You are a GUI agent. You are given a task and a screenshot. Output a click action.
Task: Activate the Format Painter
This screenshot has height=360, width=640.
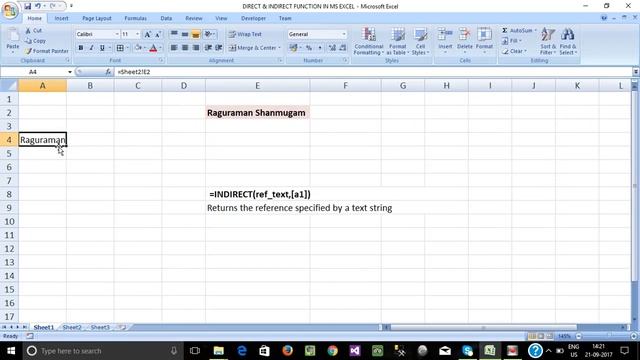47,51
